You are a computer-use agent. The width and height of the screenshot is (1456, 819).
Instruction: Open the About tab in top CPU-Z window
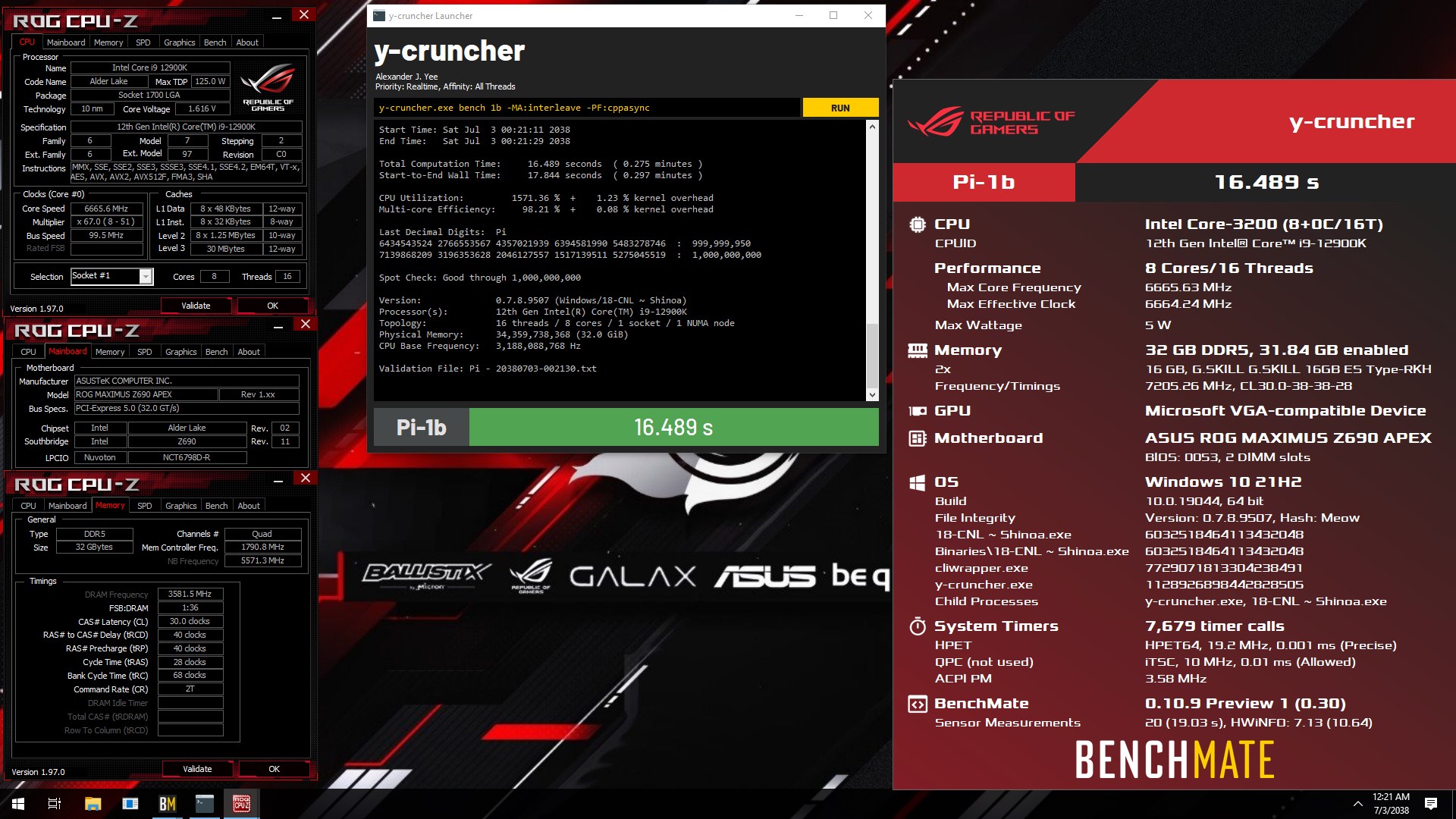(x=247, y=42)
